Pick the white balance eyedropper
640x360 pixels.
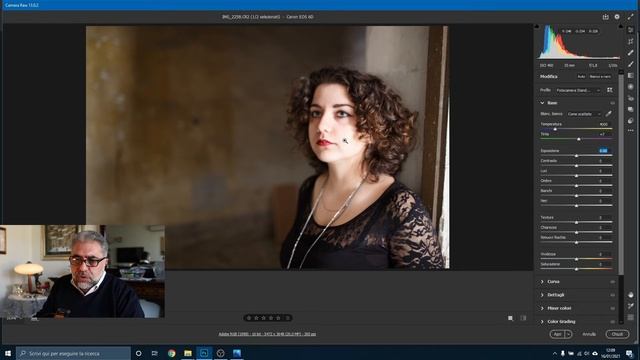[x=608, y=114]
